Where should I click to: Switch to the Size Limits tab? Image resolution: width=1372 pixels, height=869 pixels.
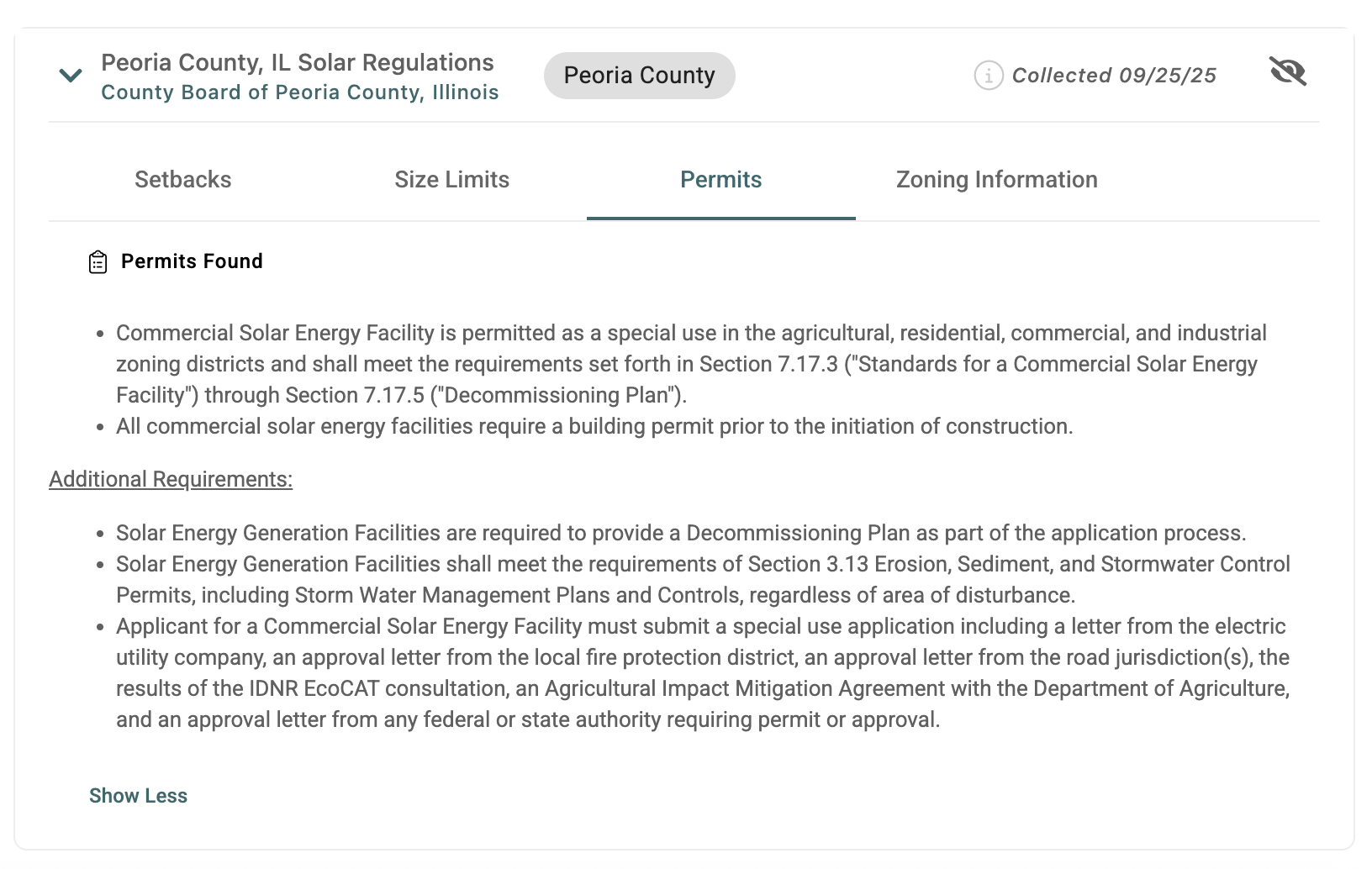point(451,180)
